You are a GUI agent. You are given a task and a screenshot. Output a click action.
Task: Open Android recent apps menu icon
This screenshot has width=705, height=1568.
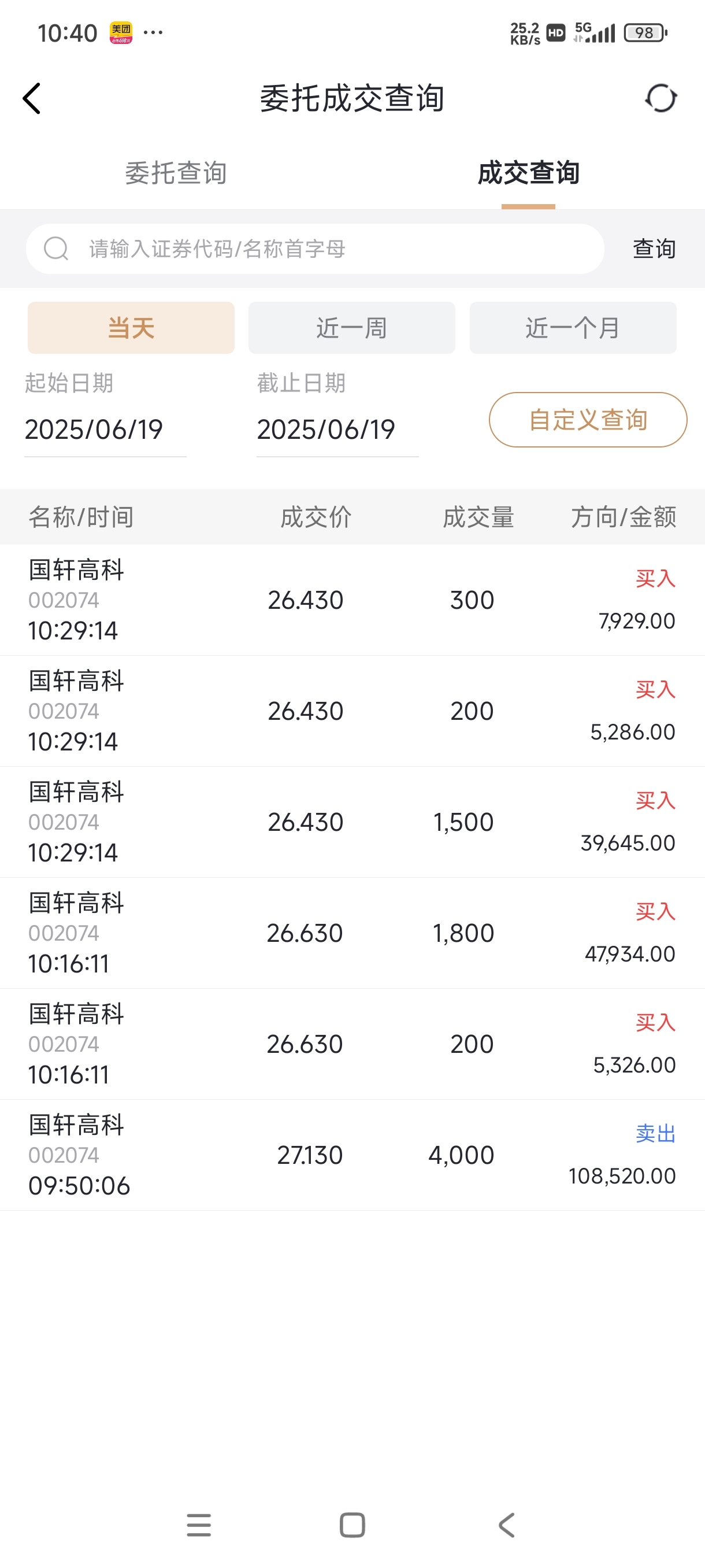point(199,1525)
